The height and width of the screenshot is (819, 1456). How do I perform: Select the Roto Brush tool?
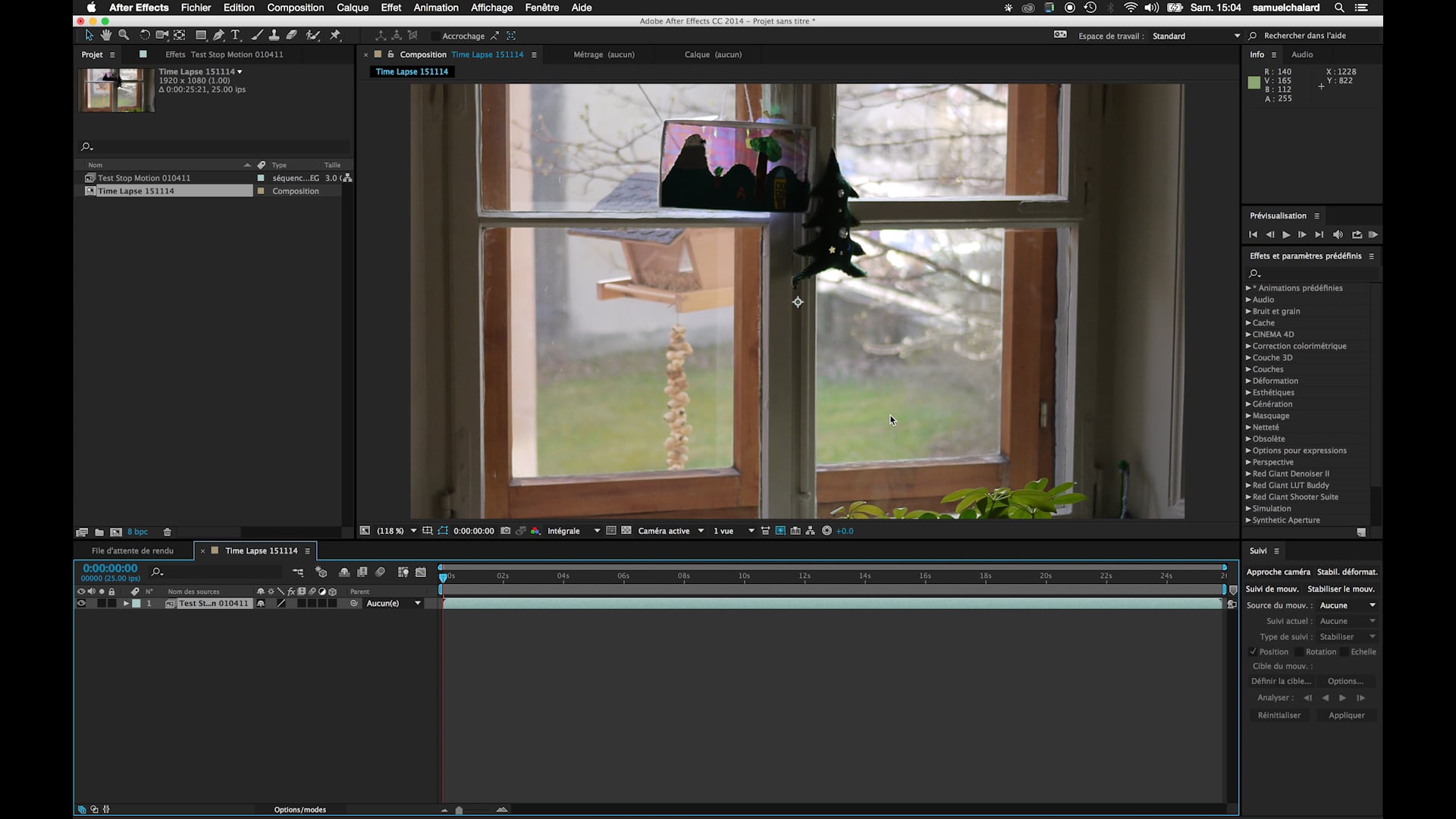pos(312,36)
